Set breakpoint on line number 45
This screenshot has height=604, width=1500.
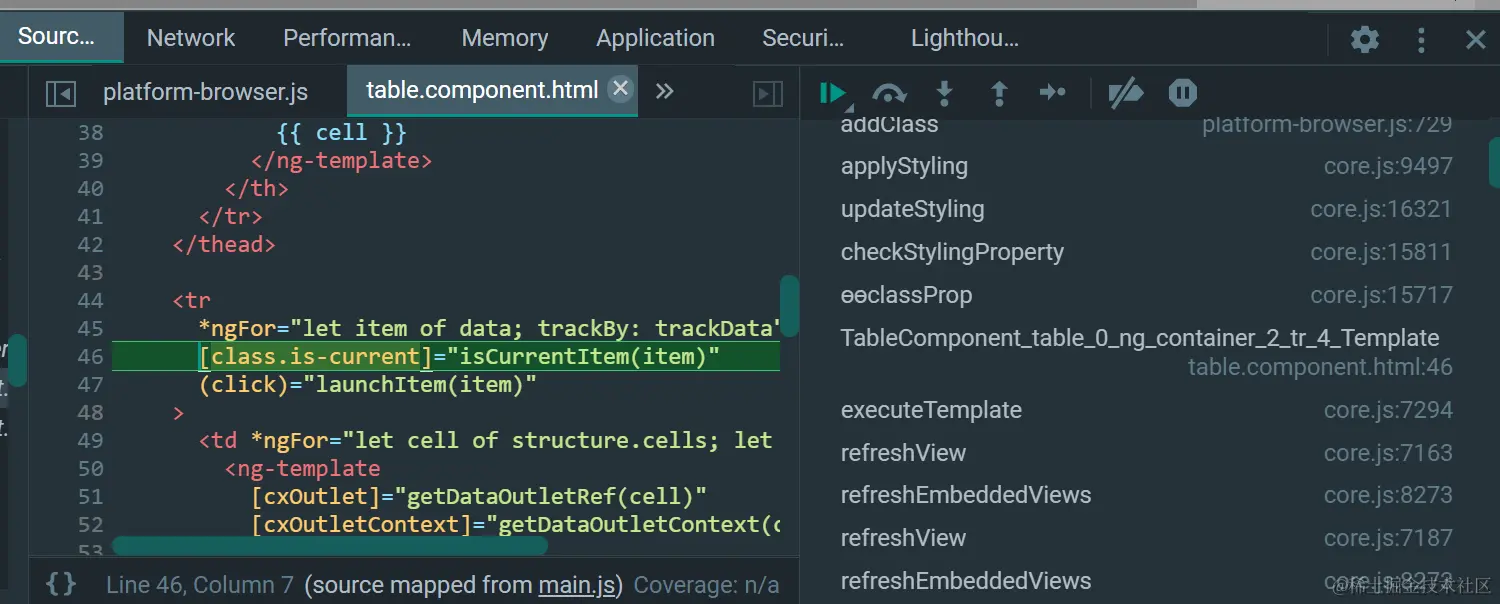point(90,328)
